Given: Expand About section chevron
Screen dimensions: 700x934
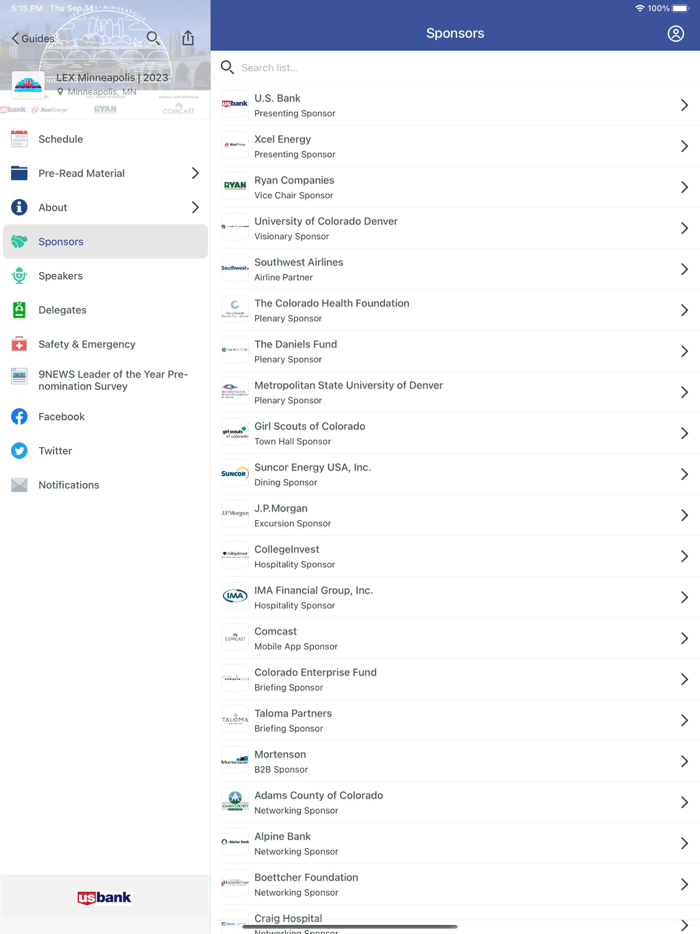Looking at the screenshot, I should 195,207.
